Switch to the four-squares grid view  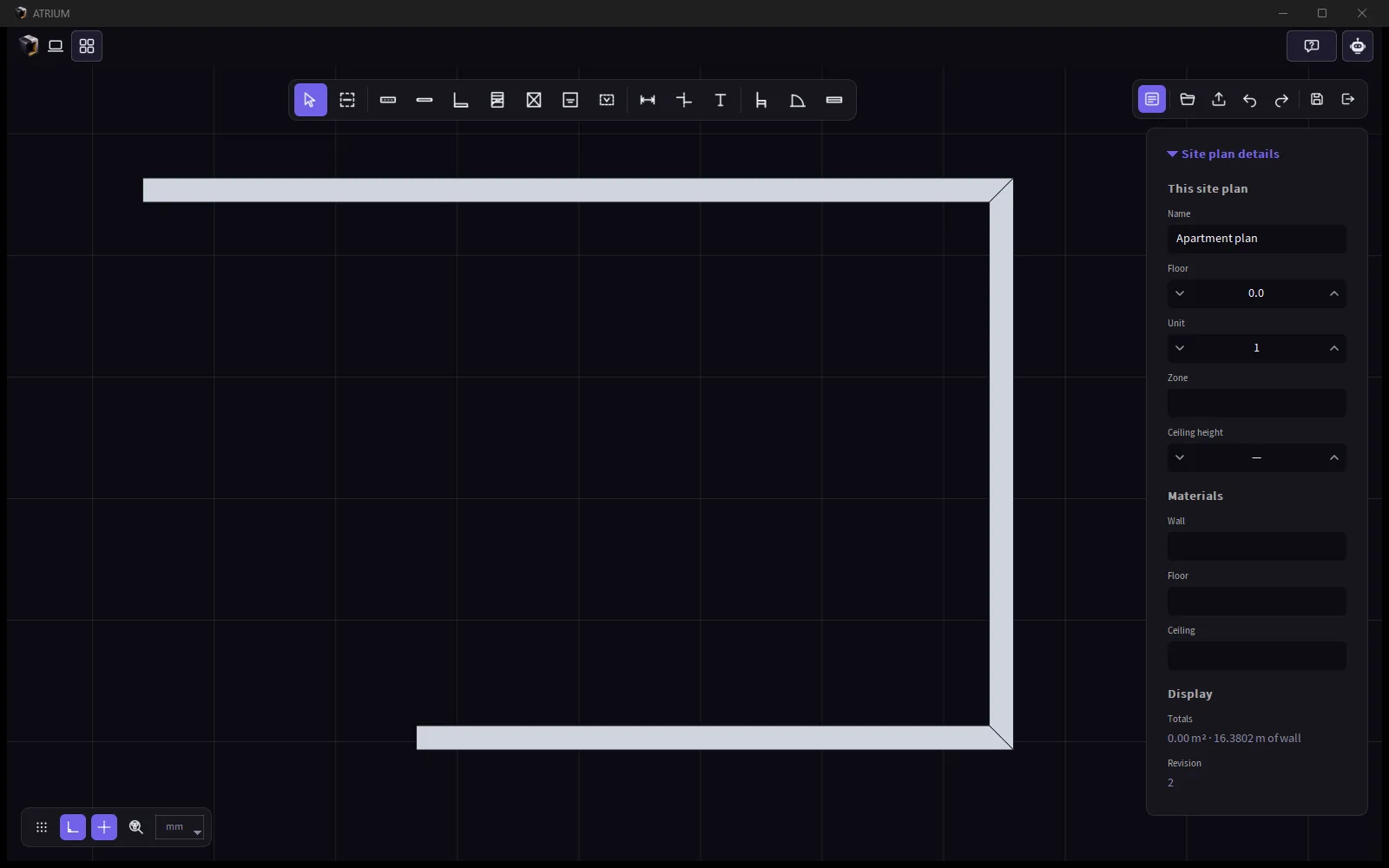(x=87, y=46)
